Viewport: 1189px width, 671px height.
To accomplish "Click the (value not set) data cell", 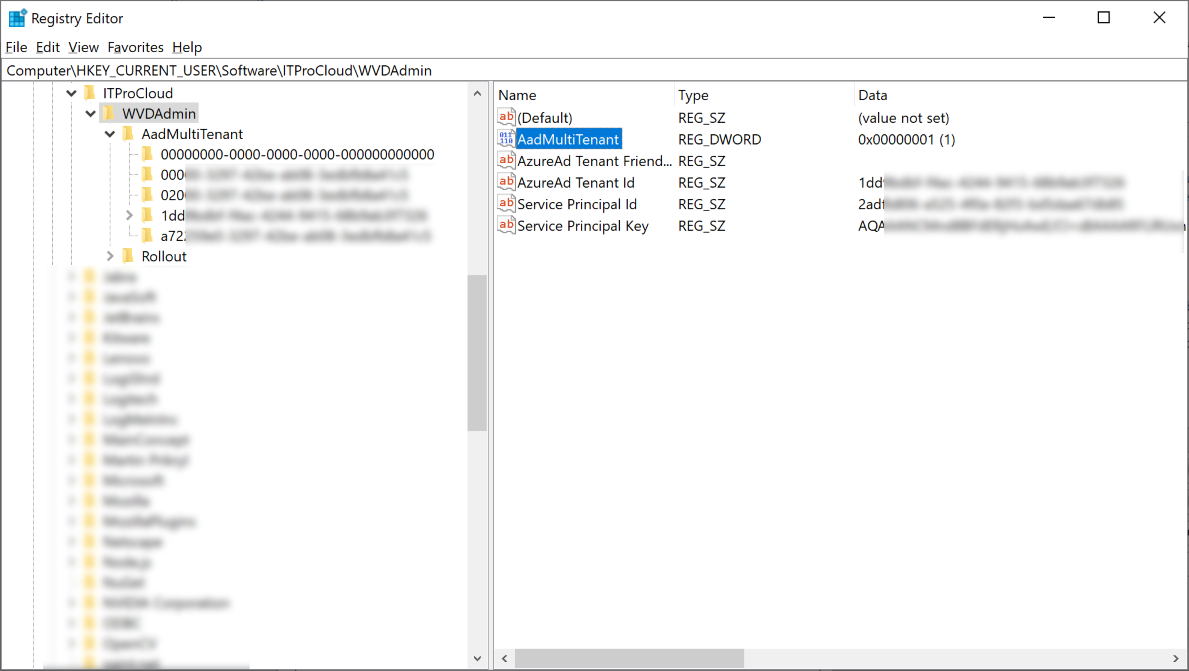I will (x=903, y=118).
